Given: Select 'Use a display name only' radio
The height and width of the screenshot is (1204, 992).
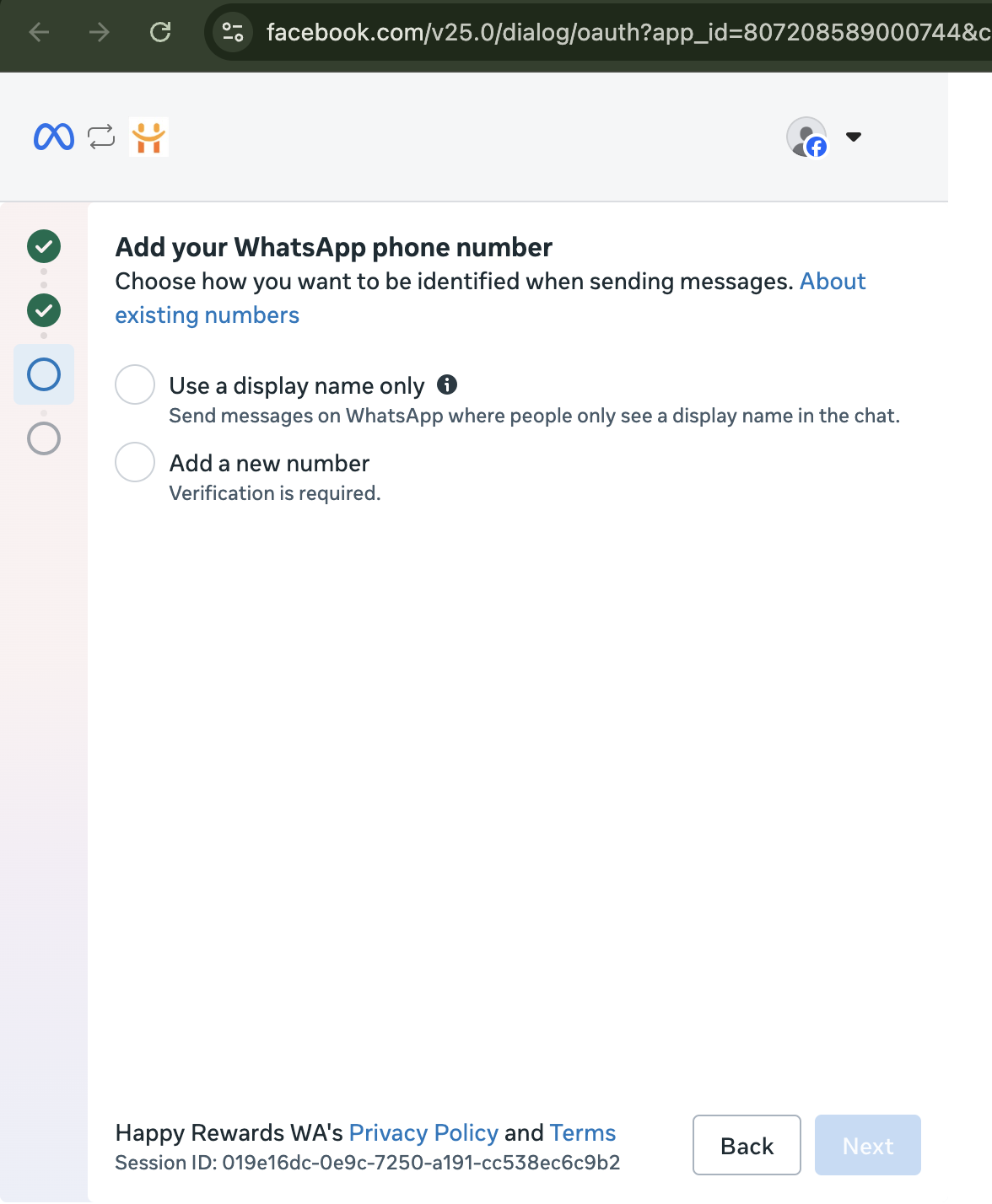Looking at the screenshot, I should [135, 384].
